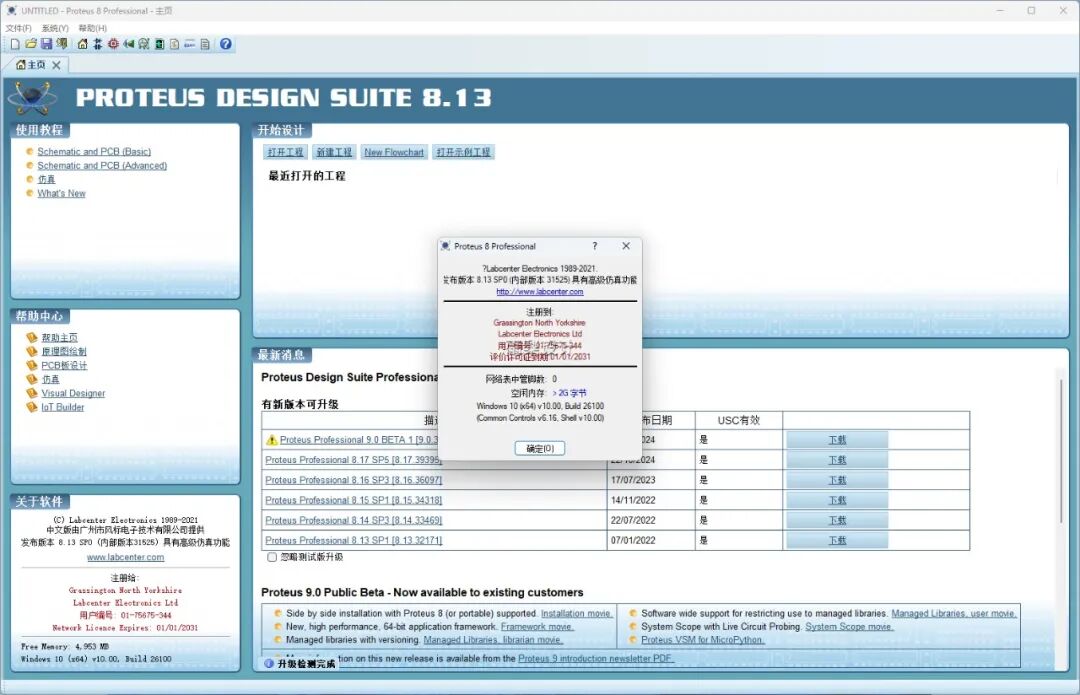Select the Home Page toolbar icon
The height and width of the screenshot is (695, 1080).
click(x=80, y=44)
